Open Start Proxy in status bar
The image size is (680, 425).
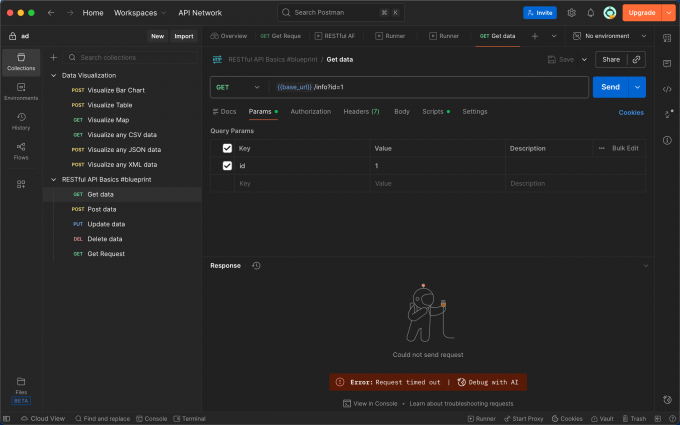(523, 418)
